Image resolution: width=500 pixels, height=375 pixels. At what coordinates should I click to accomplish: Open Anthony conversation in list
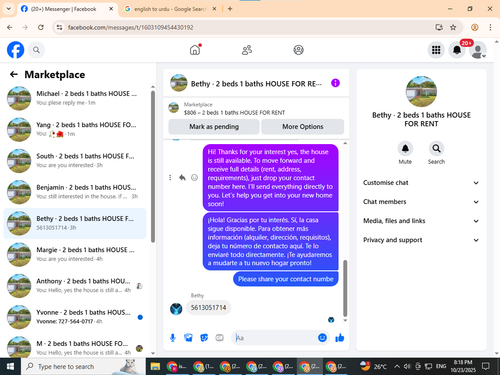point(75,286)
